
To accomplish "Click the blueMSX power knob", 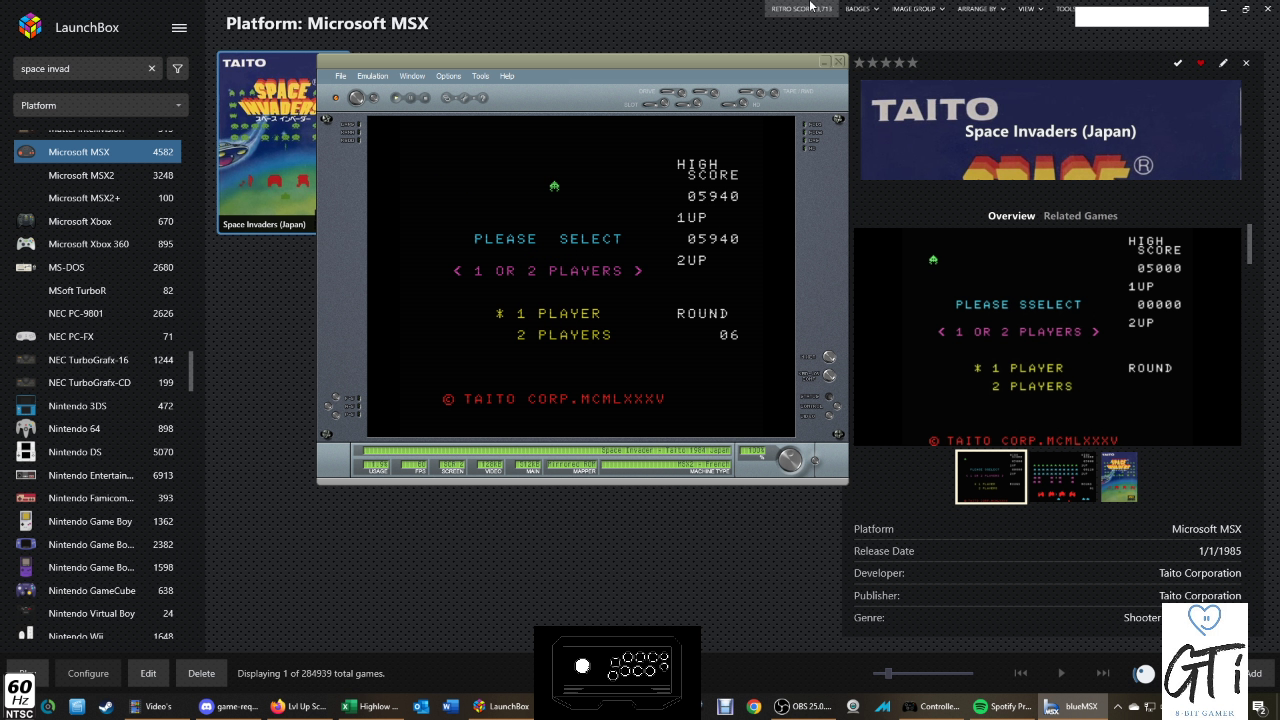I will tap(355, 98).
